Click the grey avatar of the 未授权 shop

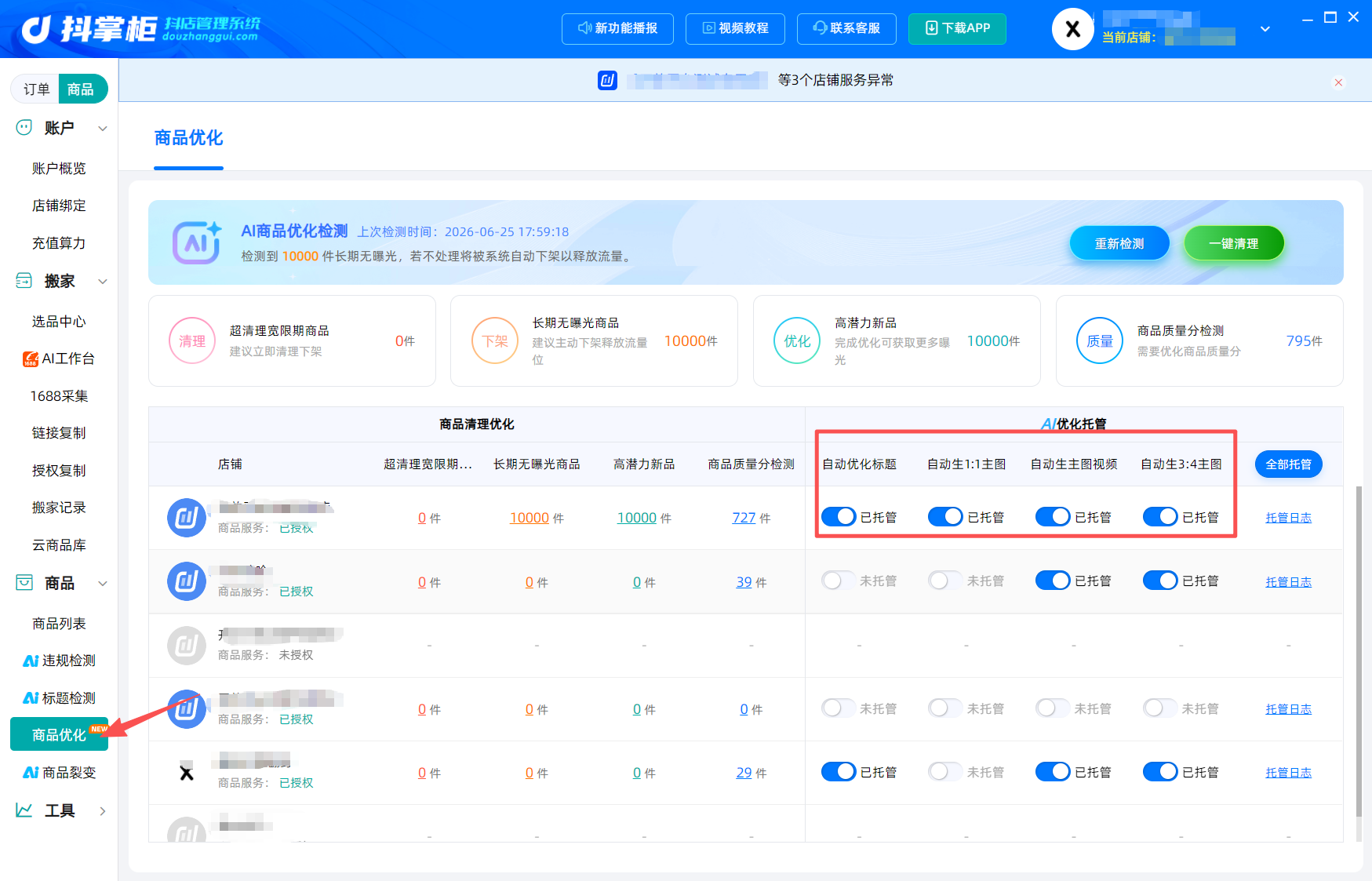(x=187, y=646)
